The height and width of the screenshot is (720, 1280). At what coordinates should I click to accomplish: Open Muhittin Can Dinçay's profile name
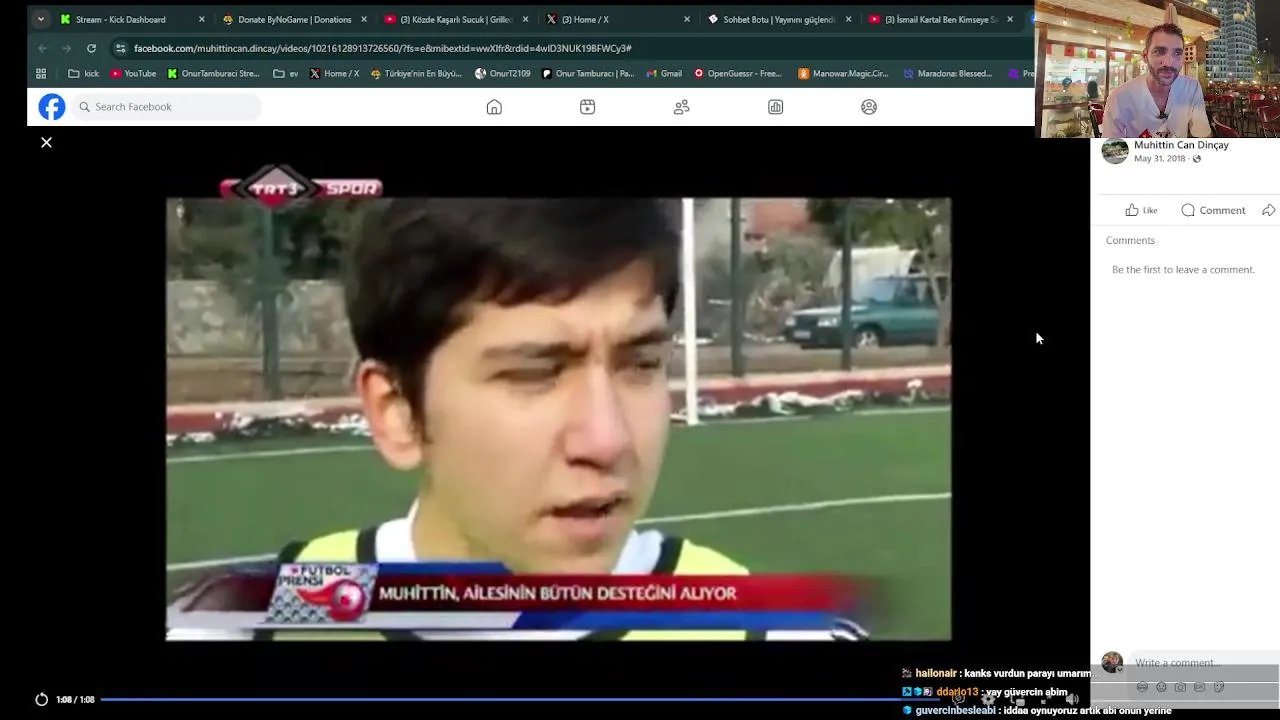(1181, 145)
